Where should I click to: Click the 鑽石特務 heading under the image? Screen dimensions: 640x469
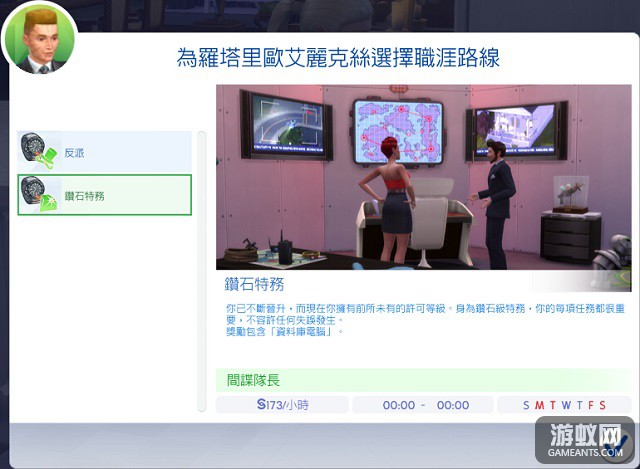coord(254,284)
